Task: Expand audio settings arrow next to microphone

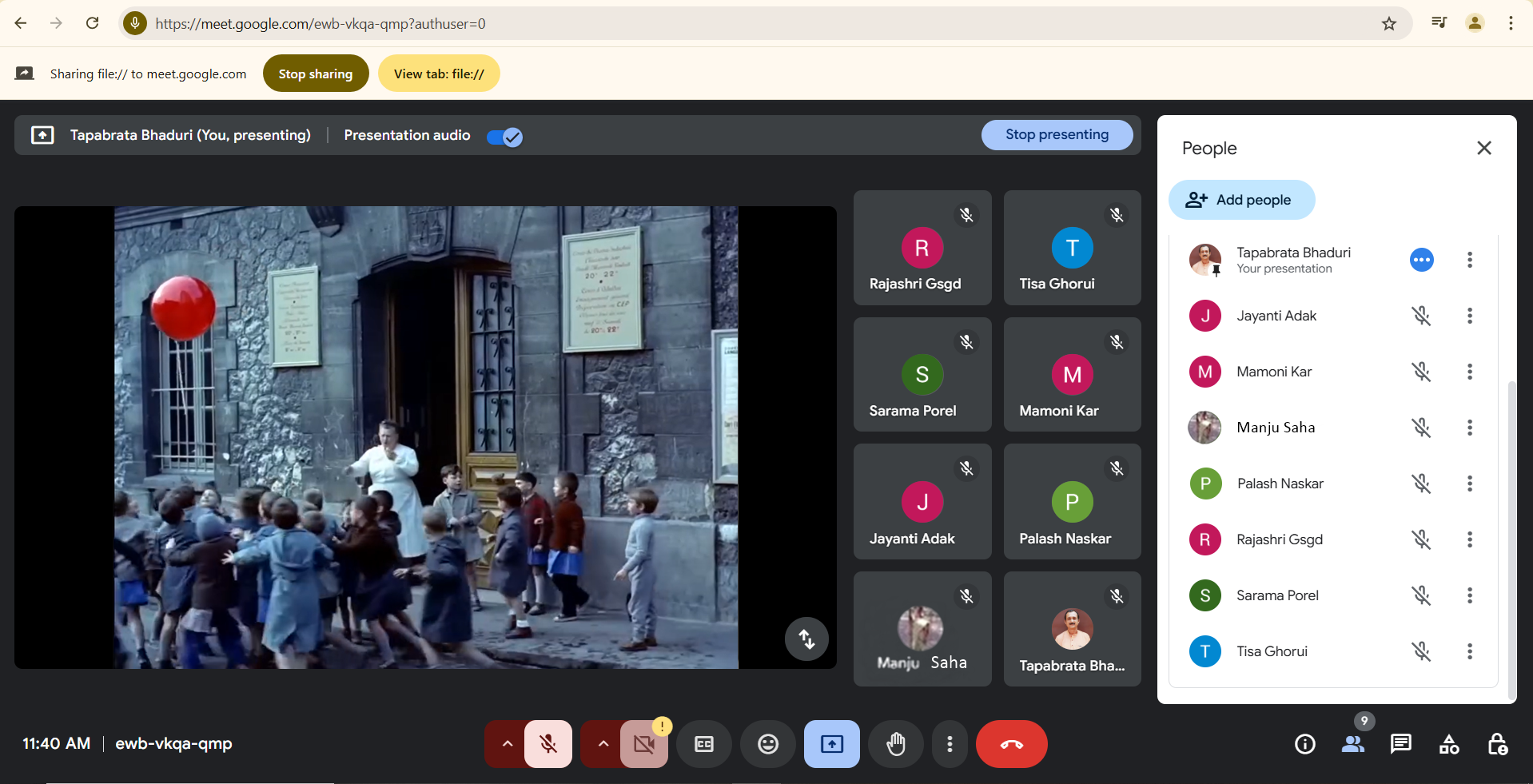Action: 507,744
